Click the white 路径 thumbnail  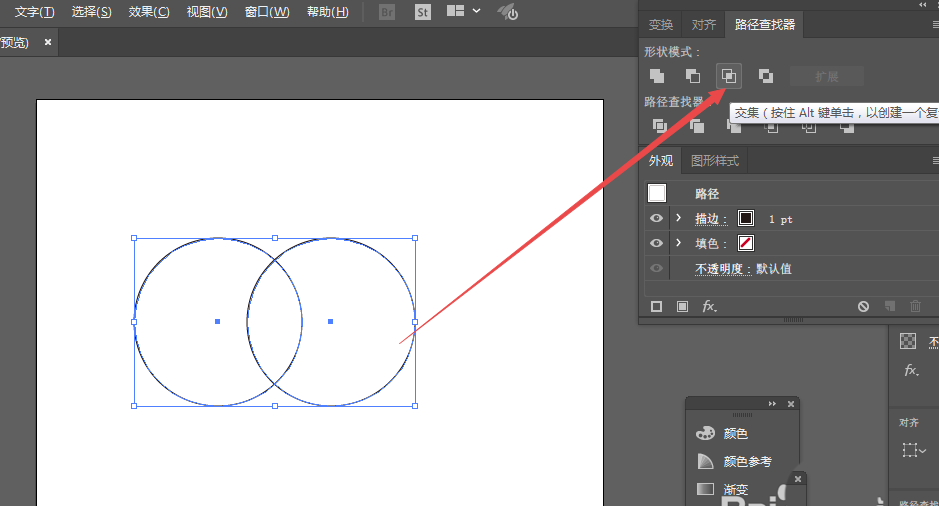click(657, 193)
